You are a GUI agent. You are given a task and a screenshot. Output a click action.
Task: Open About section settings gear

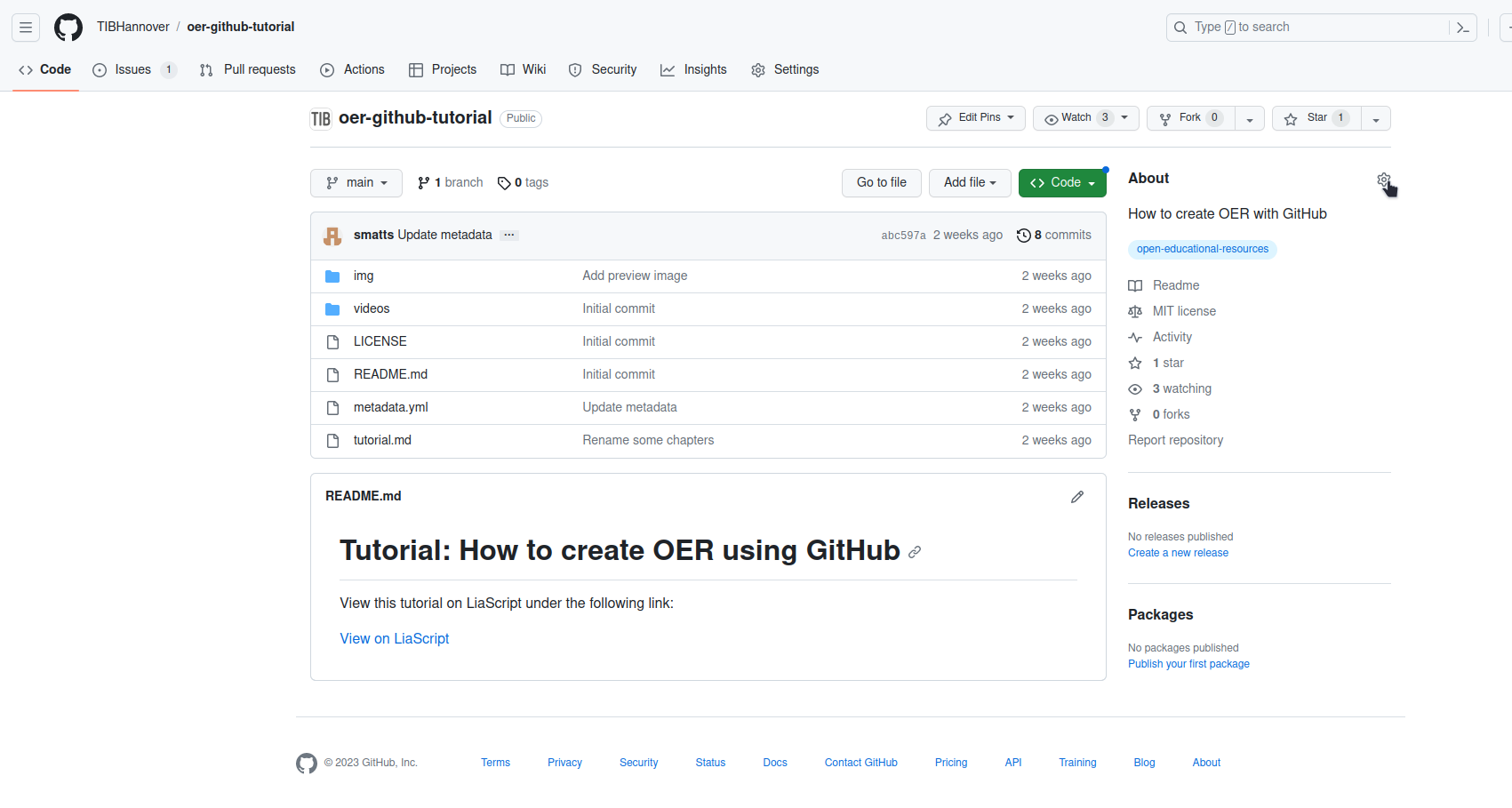click(x=1383, y=180)
